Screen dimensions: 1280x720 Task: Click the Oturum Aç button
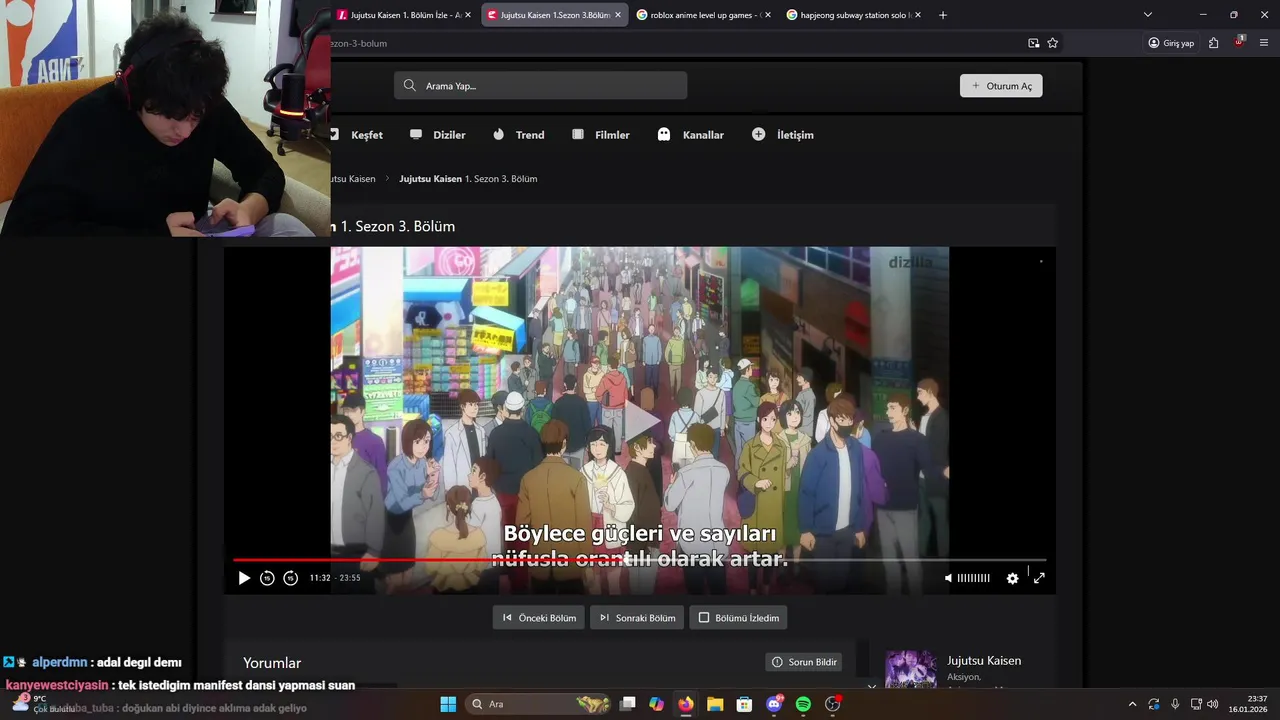[1001, 86]
